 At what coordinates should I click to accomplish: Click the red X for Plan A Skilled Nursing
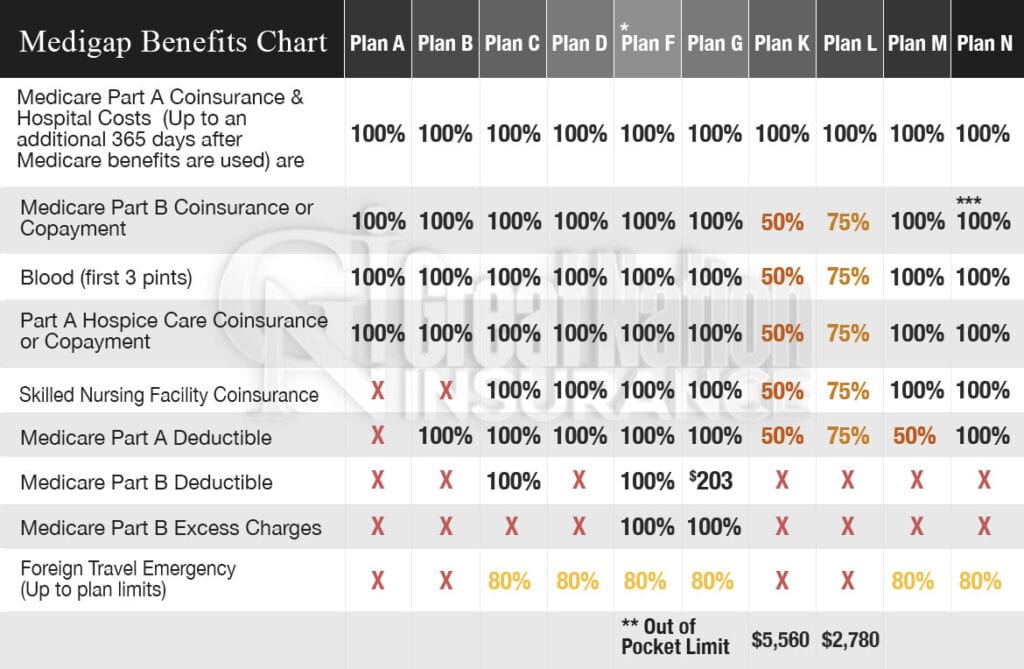(x=377, y=391)
